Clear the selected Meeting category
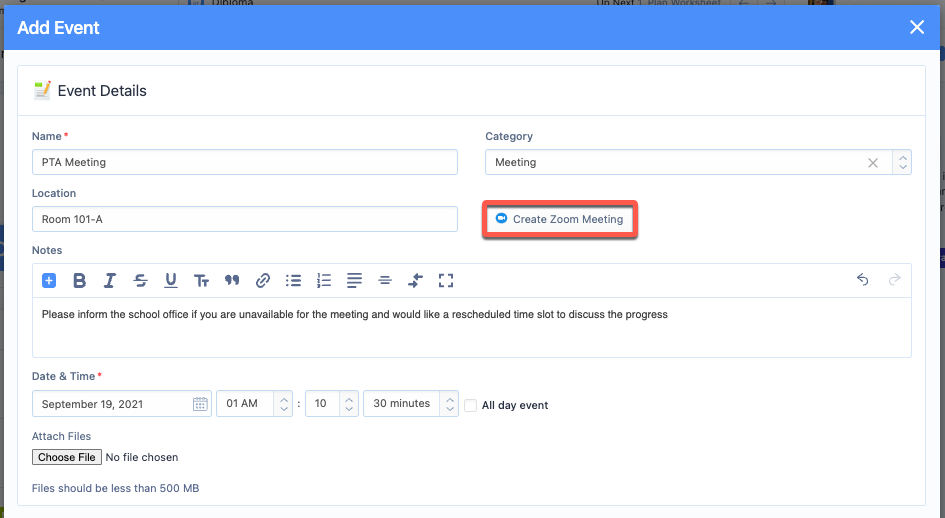 873,163
